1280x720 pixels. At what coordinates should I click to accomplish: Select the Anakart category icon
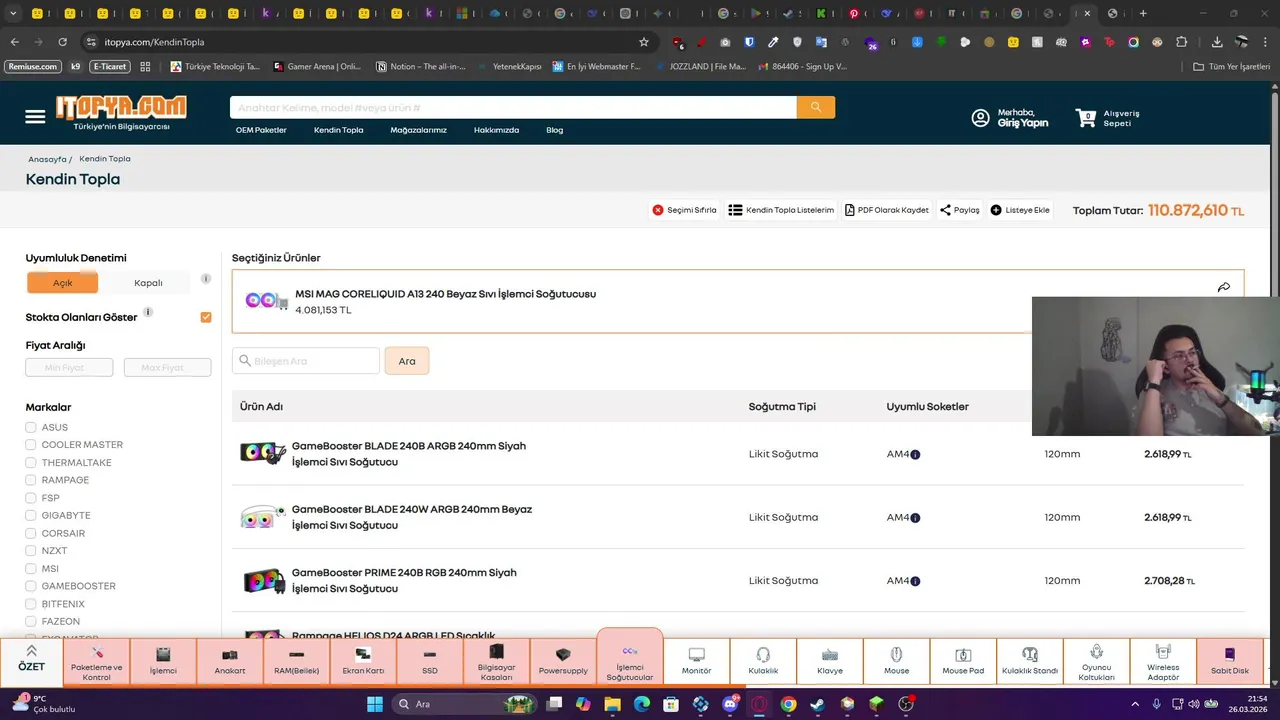tap(230, 661)
